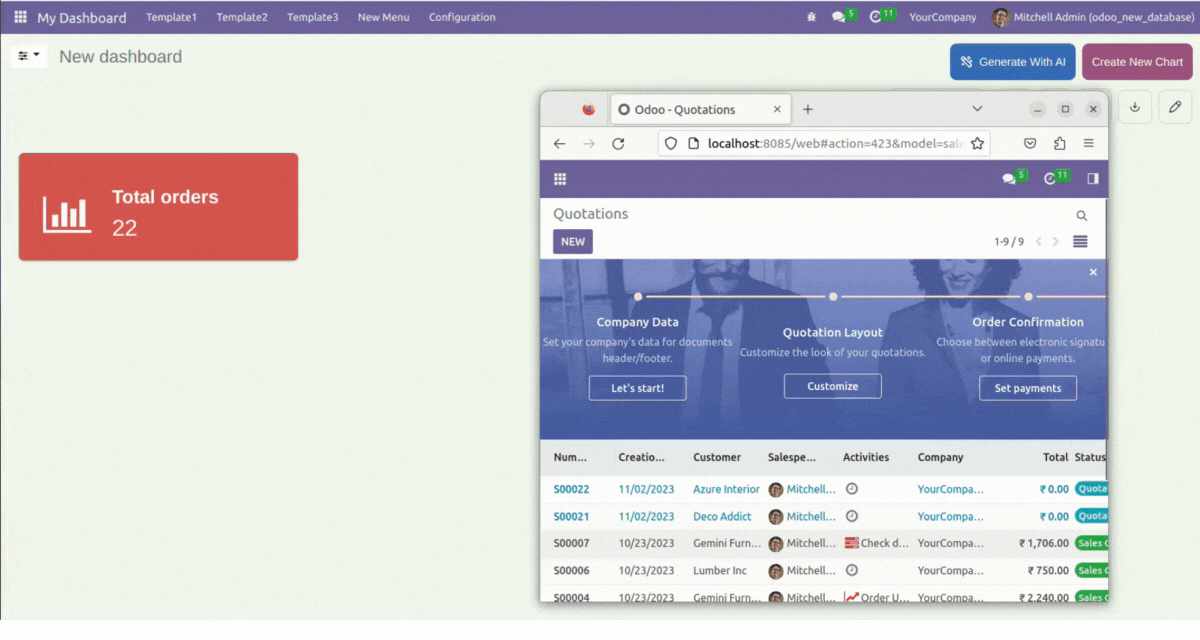Open quotation S00022 link

click(x=572, y=489)
